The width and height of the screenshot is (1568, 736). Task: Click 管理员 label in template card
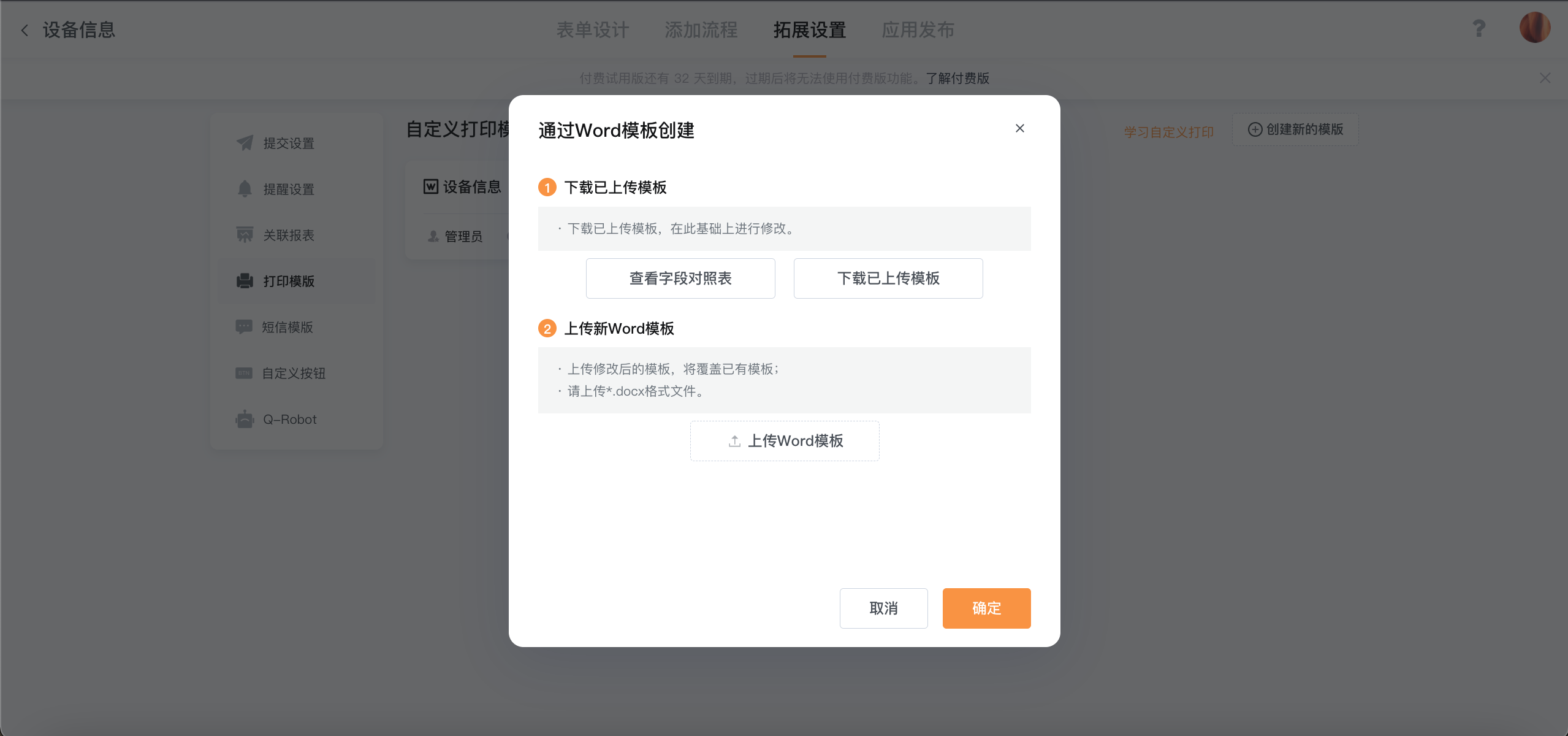(463, 236)
